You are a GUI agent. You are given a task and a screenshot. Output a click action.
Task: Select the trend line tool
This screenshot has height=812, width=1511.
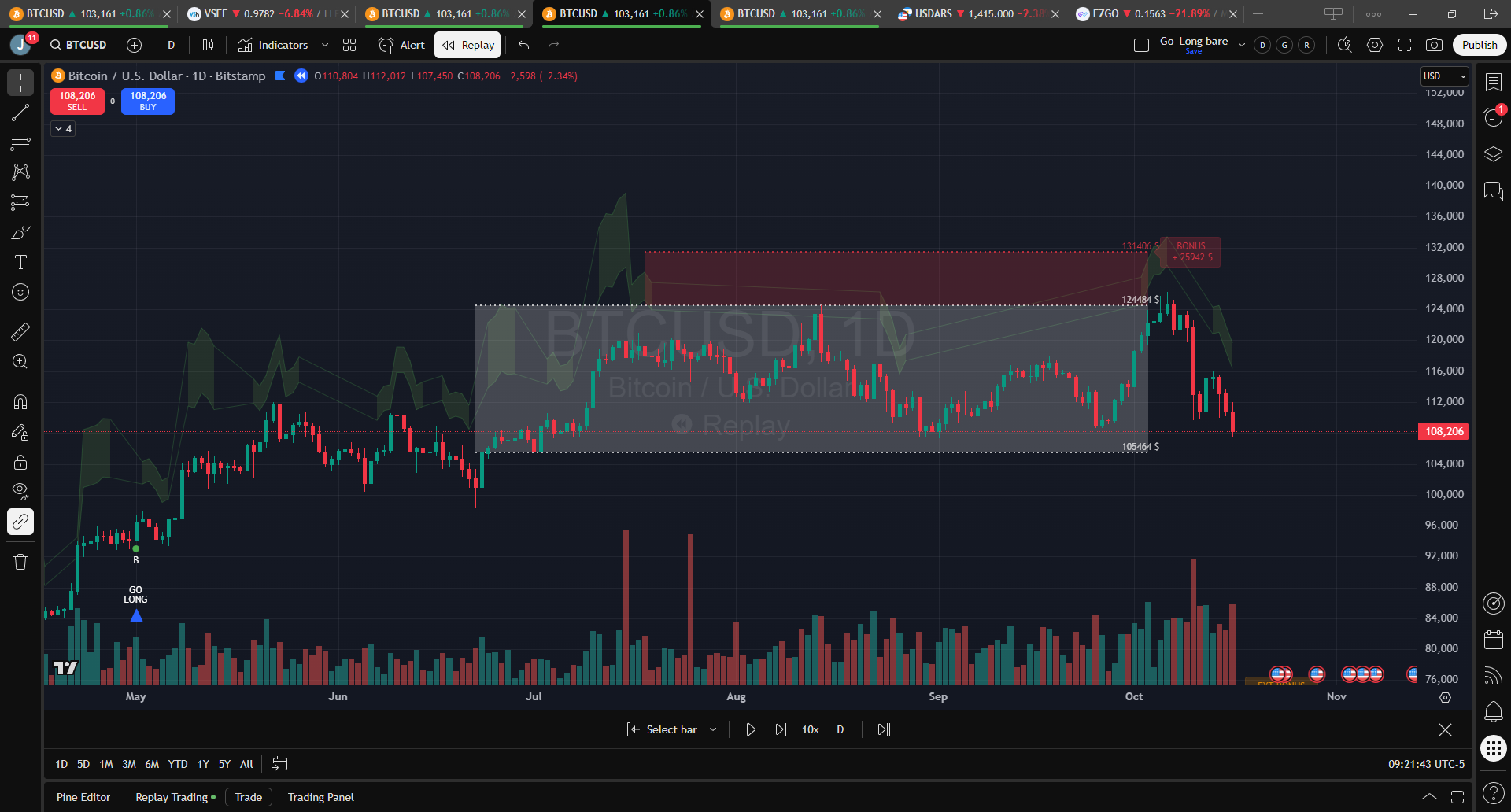20,113
